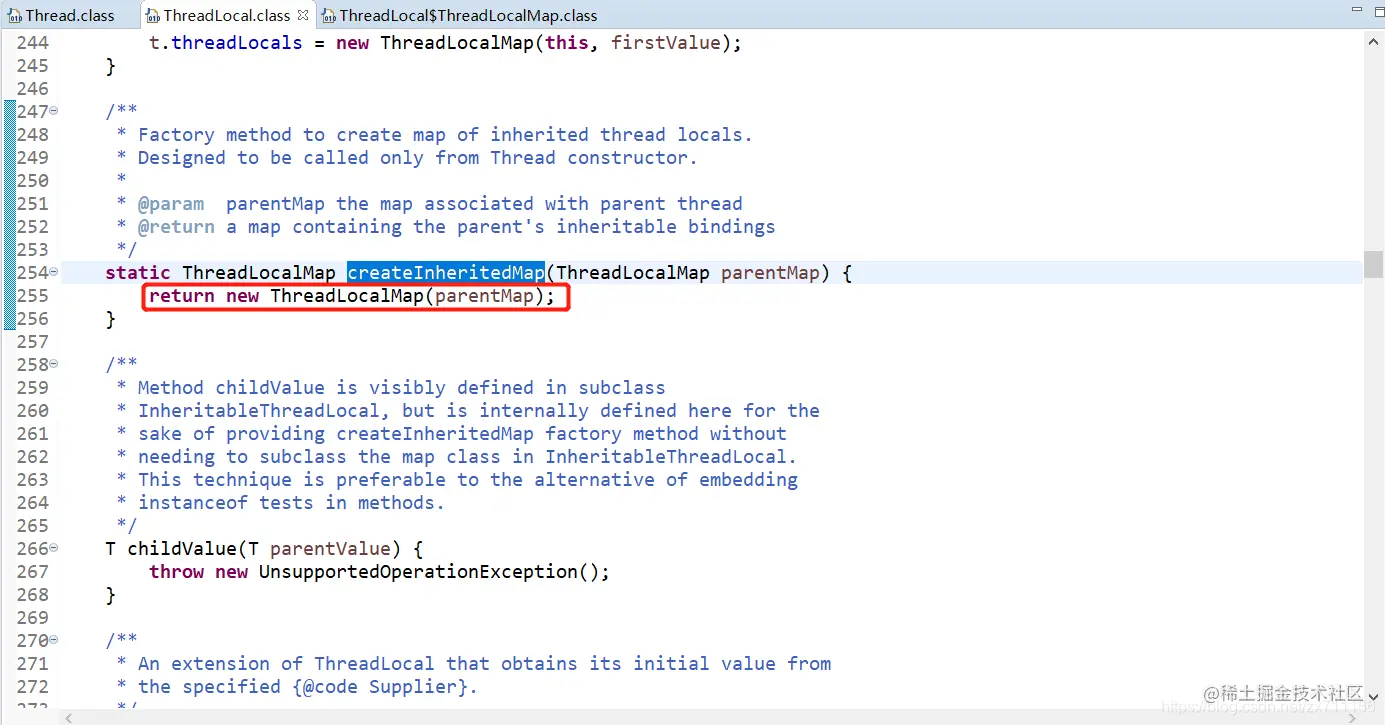The width and height of the screenshot is (1385, 725).
Task: Switch to the Thread.class tab
Action: pyautogui.click(x=70, y=15)
